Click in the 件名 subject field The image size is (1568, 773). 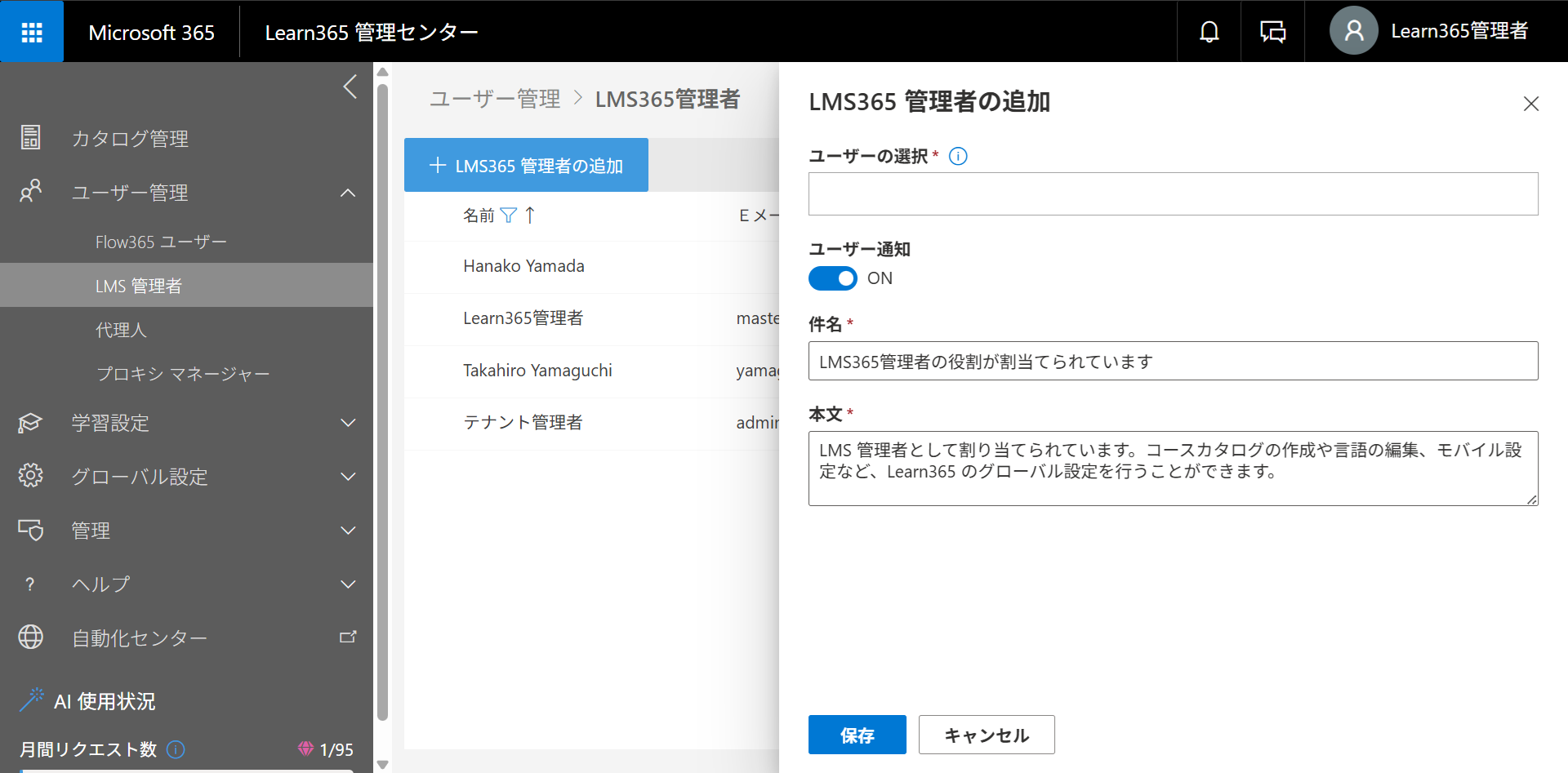pyautogui.click(x=1173, y=361)
